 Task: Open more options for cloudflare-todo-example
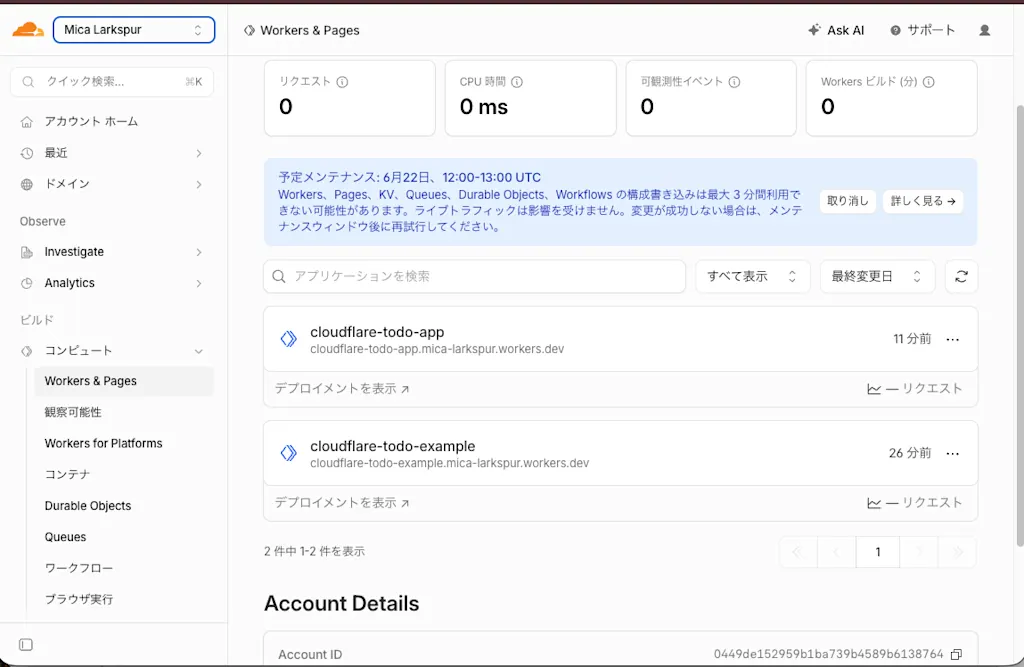pos(953,453)
